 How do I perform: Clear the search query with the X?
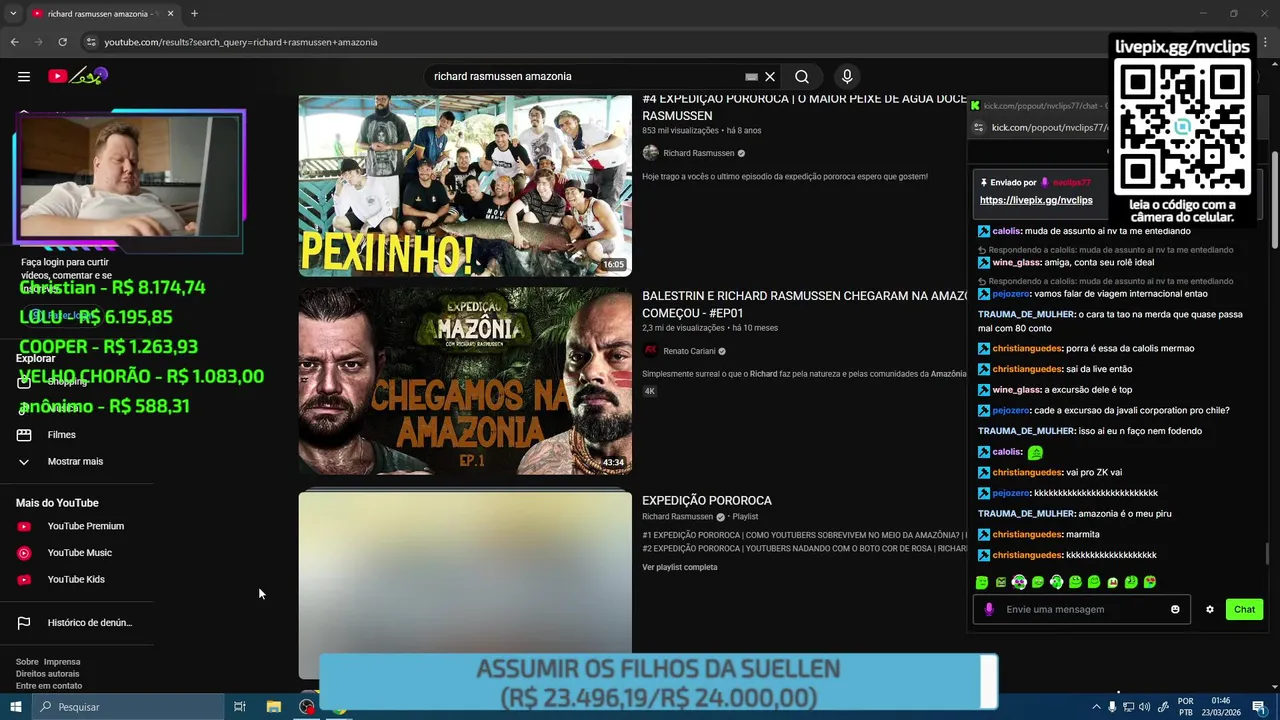click(x=770, y=77)
